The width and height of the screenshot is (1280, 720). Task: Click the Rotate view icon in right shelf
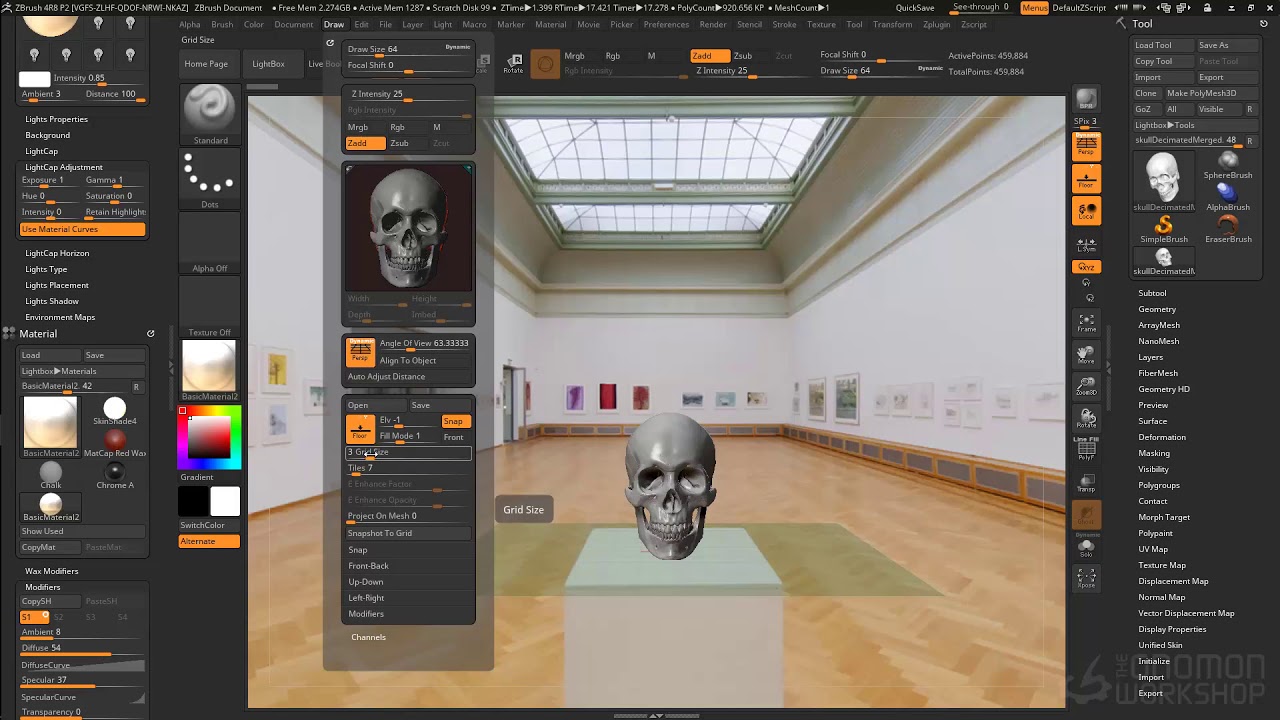pyautogui.click(x=1086, y=418)
